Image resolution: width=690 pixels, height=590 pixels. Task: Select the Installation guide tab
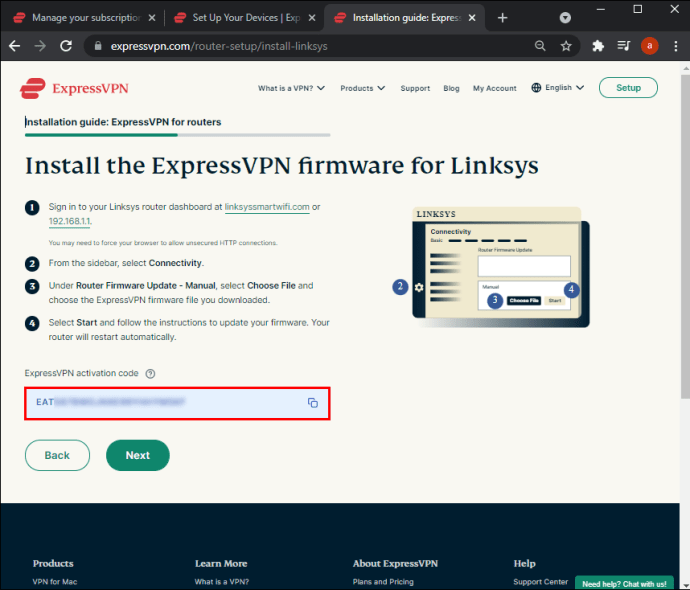[x=404, y=18]
